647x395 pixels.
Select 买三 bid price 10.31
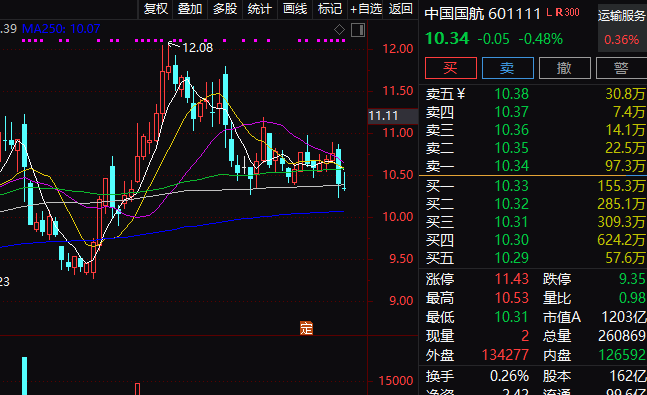pos(512,222)
